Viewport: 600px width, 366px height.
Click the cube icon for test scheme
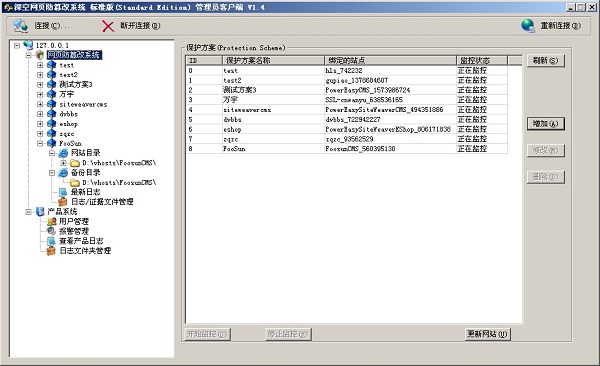51,65
